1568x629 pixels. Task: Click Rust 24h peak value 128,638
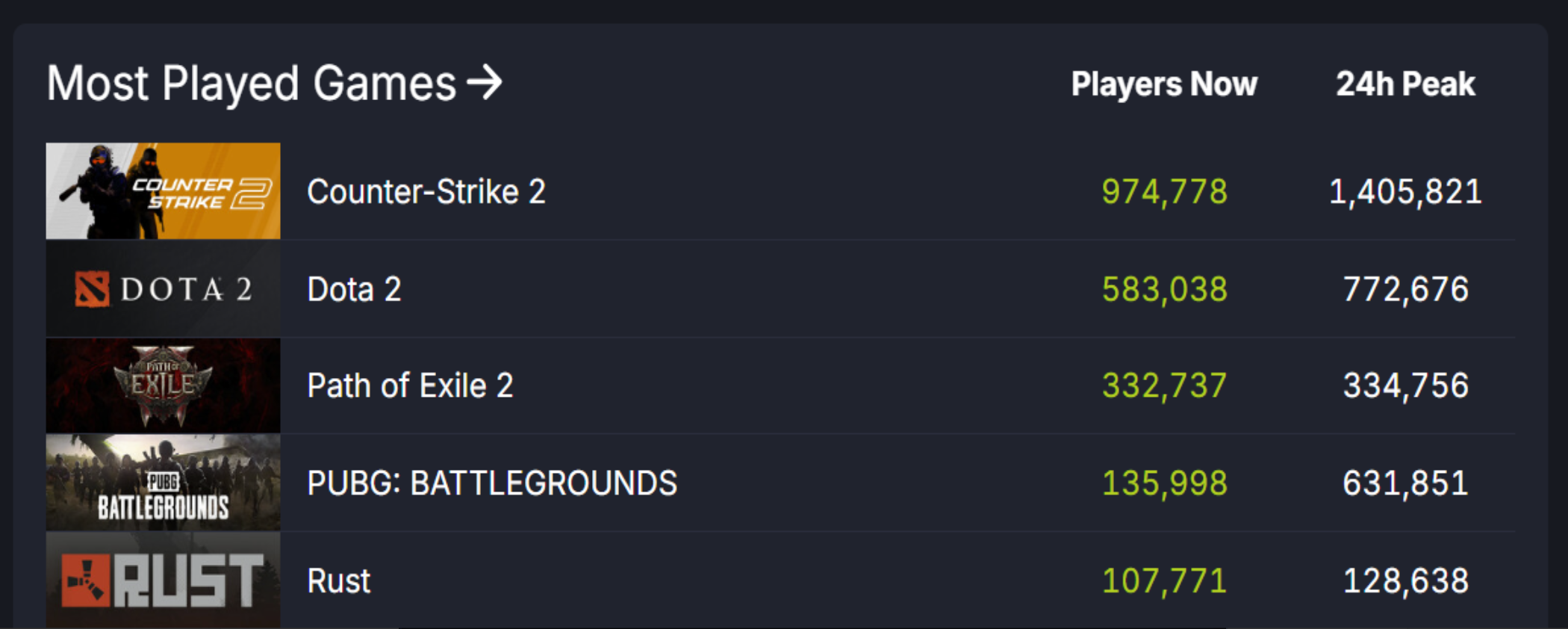(1405, 581)
